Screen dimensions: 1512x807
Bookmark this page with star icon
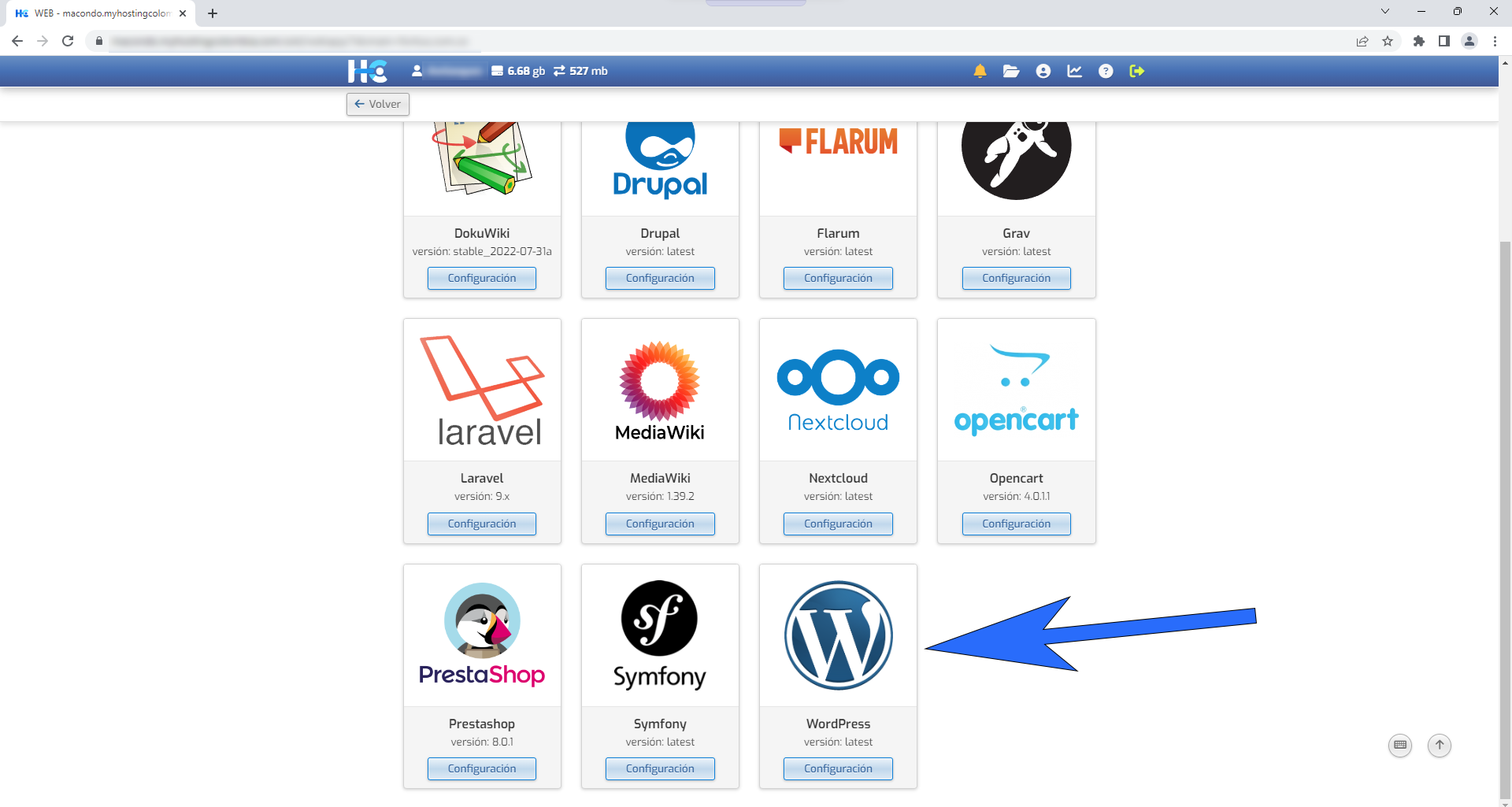point(1388,41)
